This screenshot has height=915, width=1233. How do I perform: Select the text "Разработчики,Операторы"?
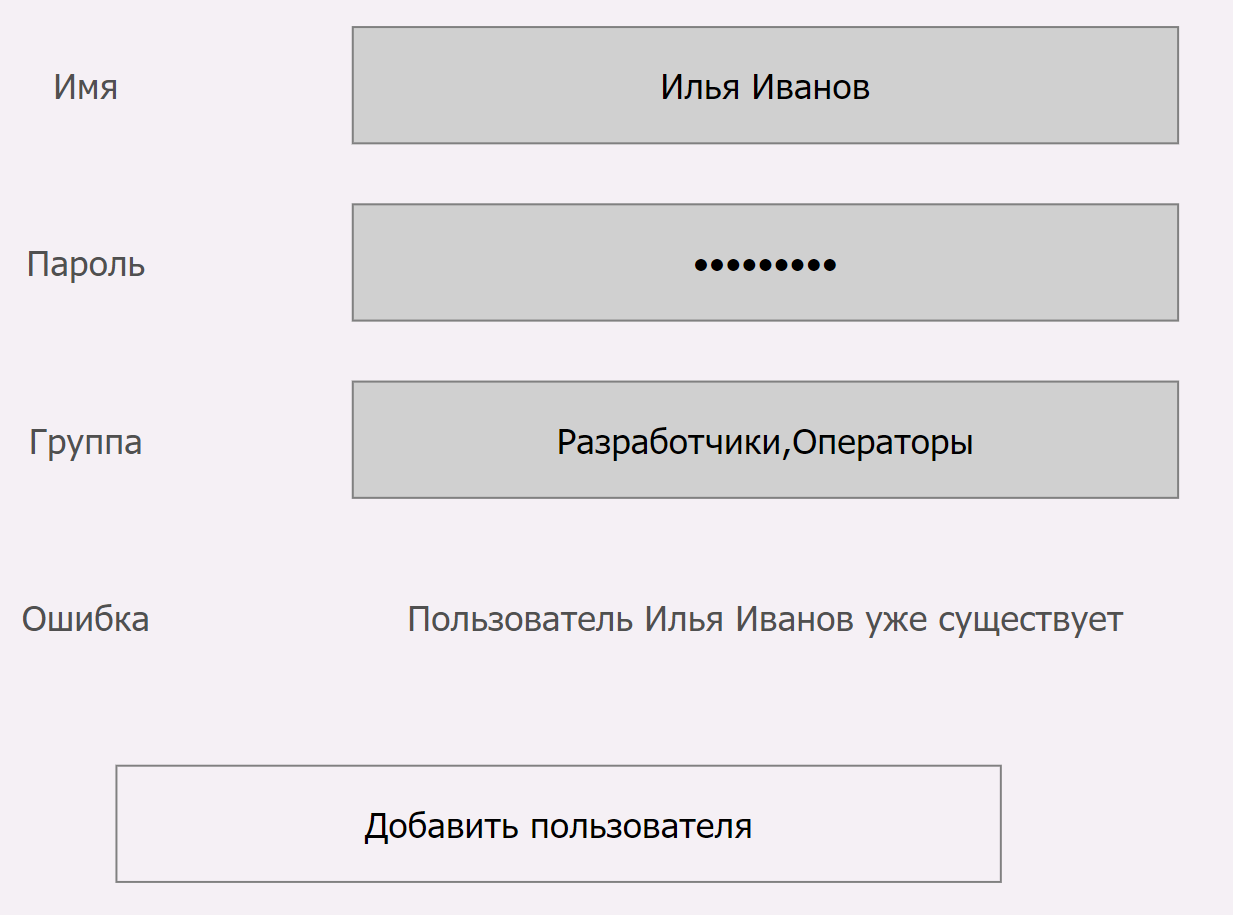tap(765, 440)
